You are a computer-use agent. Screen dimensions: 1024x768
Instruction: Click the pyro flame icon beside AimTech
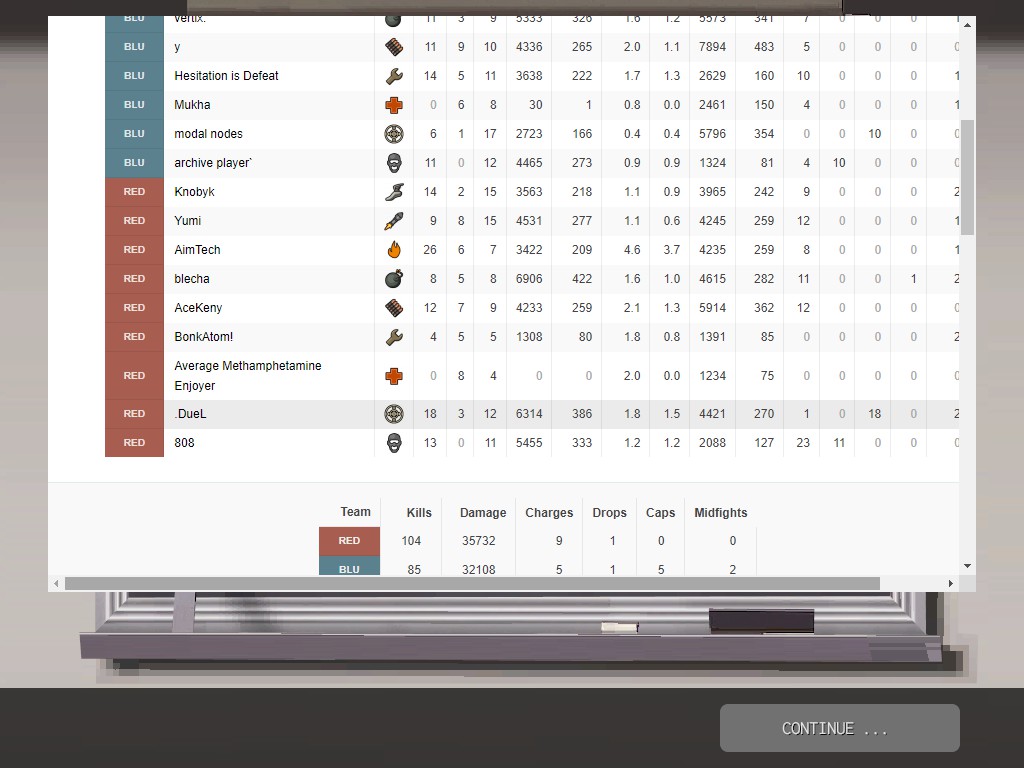(394, 250)
